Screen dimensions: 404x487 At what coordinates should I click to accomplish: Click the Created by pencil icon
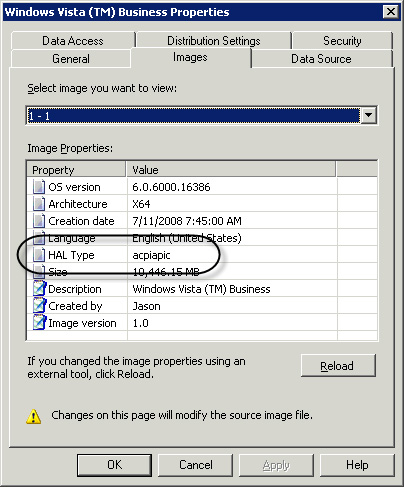click(x=39, y=306)
